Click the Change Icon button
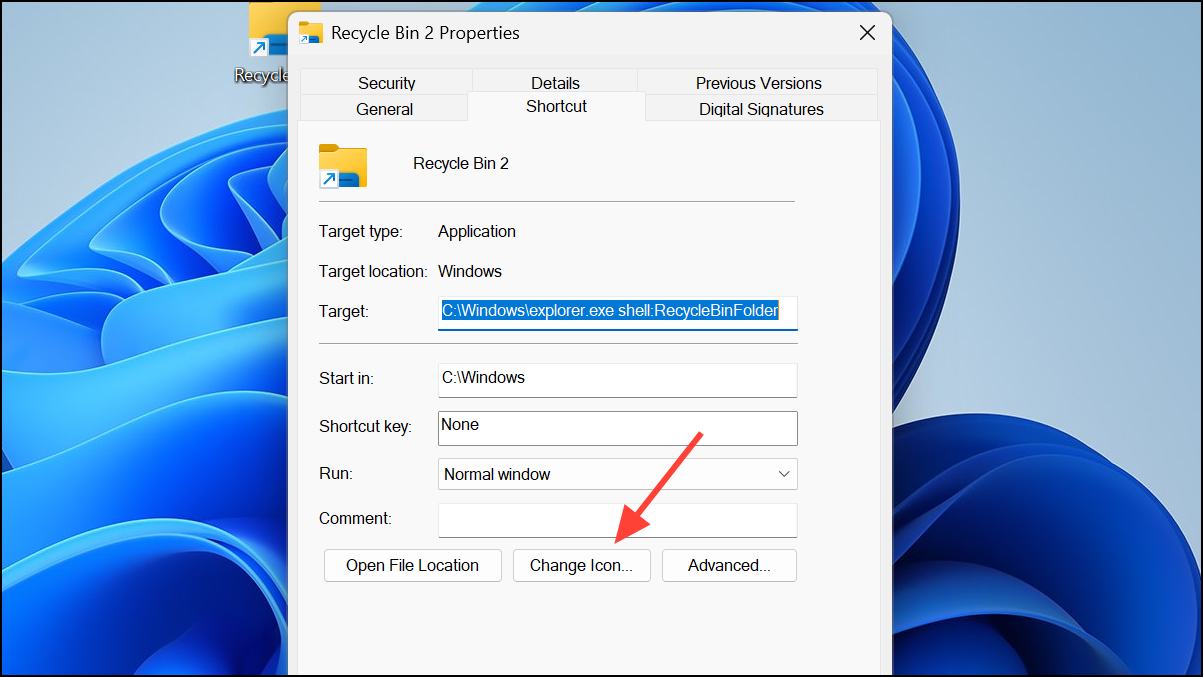1203x677 pixels. (x=581, y=565)
